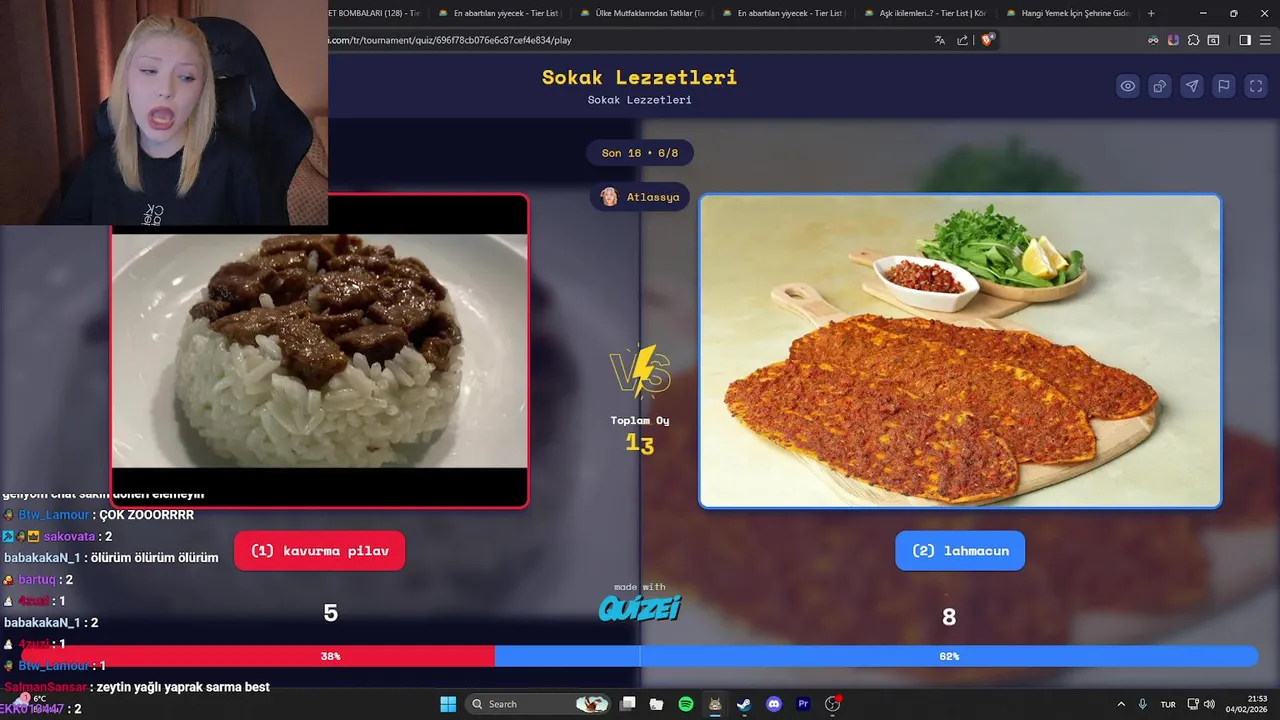This screenshot has height=720, width=1280.
Task: Open a new browser tab
Action: coord(1151,13)
